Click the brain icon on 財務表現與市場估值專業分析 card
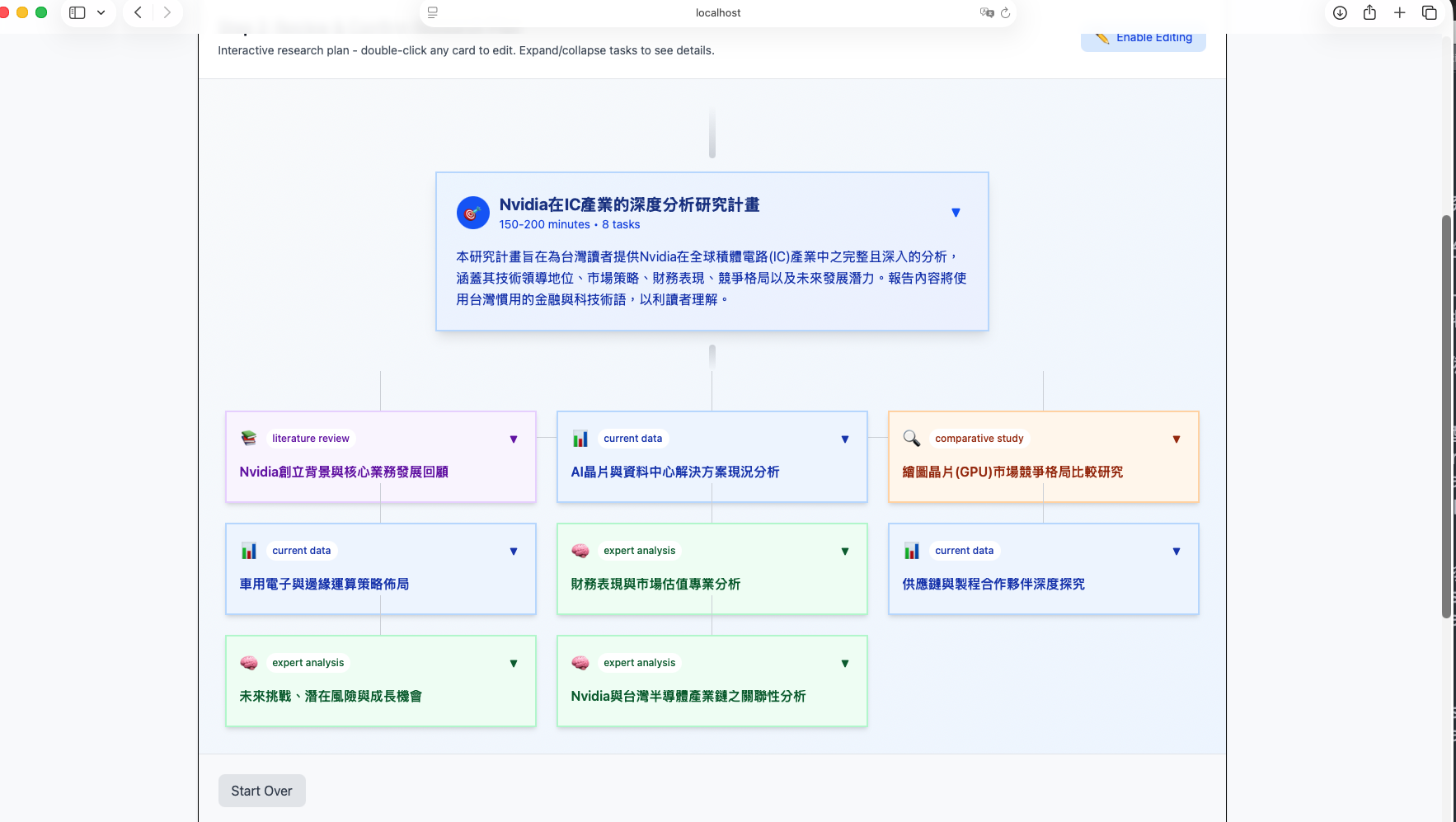This screenshot has height=822, width=1456. pyautogui.click(x=580, y=551)
